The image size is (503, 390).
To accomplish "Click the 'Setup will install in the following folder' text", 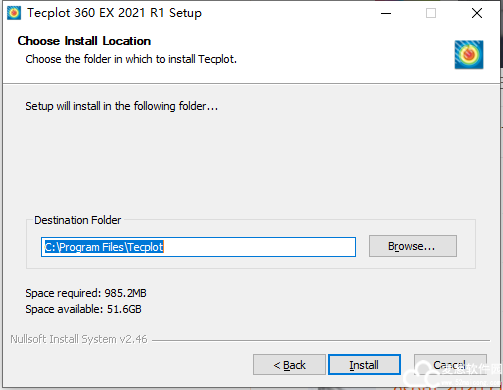I will (x=122, y=106).
